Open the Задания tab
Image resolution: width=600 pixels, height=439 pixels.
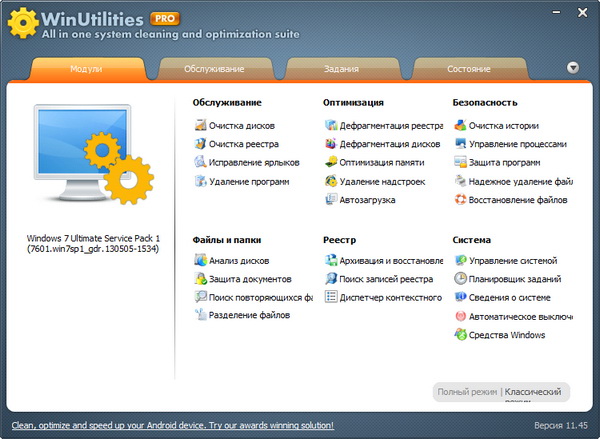pos(343,69)
